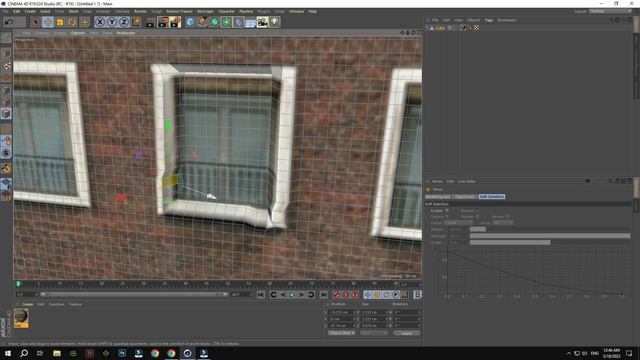Click the Apply button in Coordinates
The width and height of the screenshot is (640, 360).
(x=407, y=333)
